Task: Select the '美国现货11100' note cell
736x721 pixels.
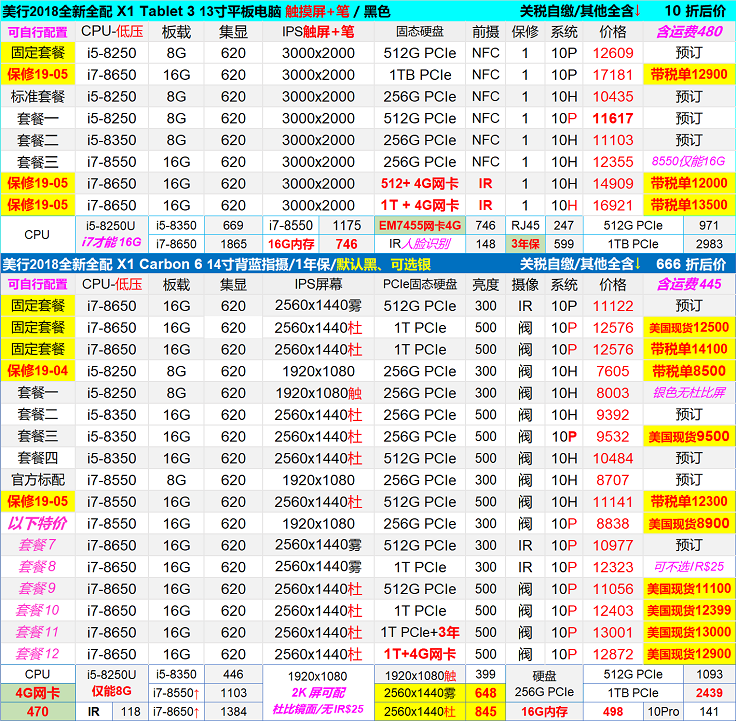Action: 689,589
